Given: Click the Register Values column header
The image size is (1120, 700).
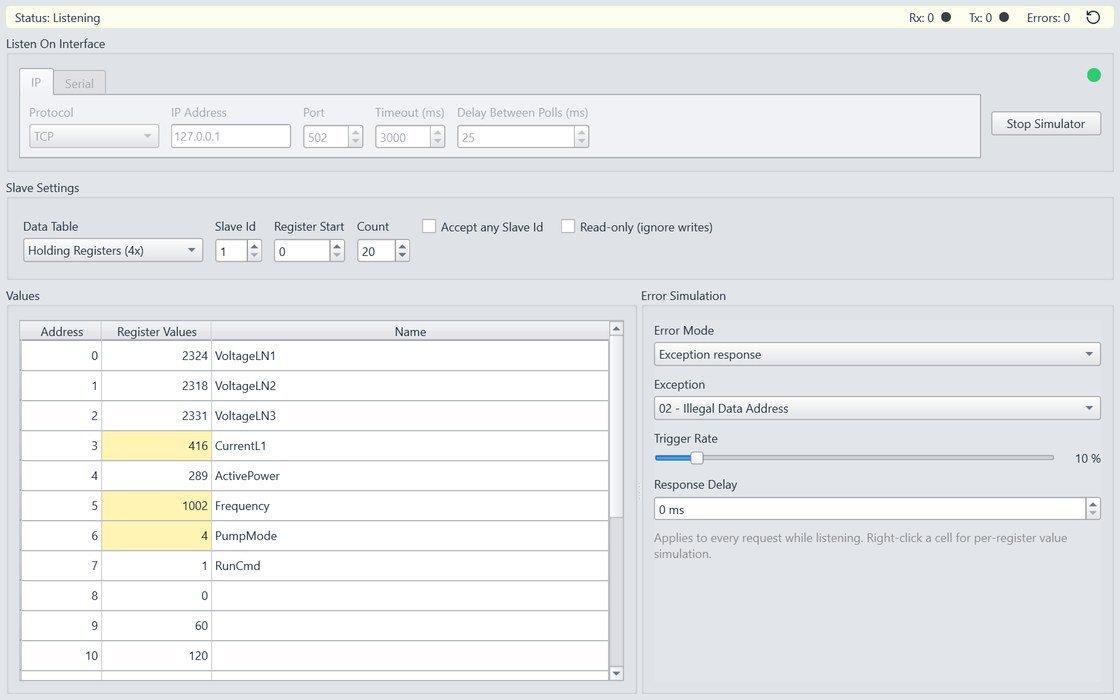Looking at the screenshot, I should tap(156, 331).
